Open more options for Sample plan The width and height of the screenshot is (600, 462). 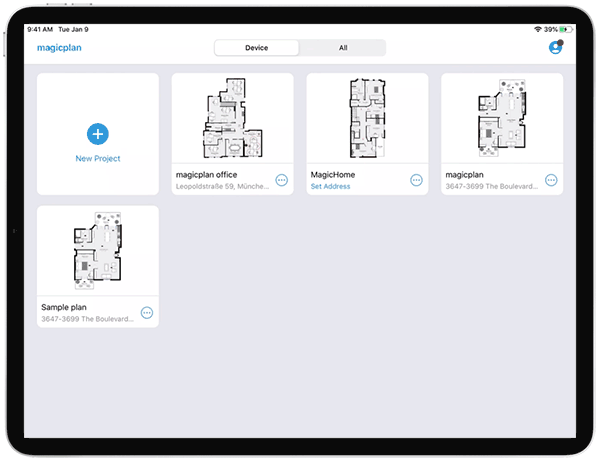coord(147,313)
